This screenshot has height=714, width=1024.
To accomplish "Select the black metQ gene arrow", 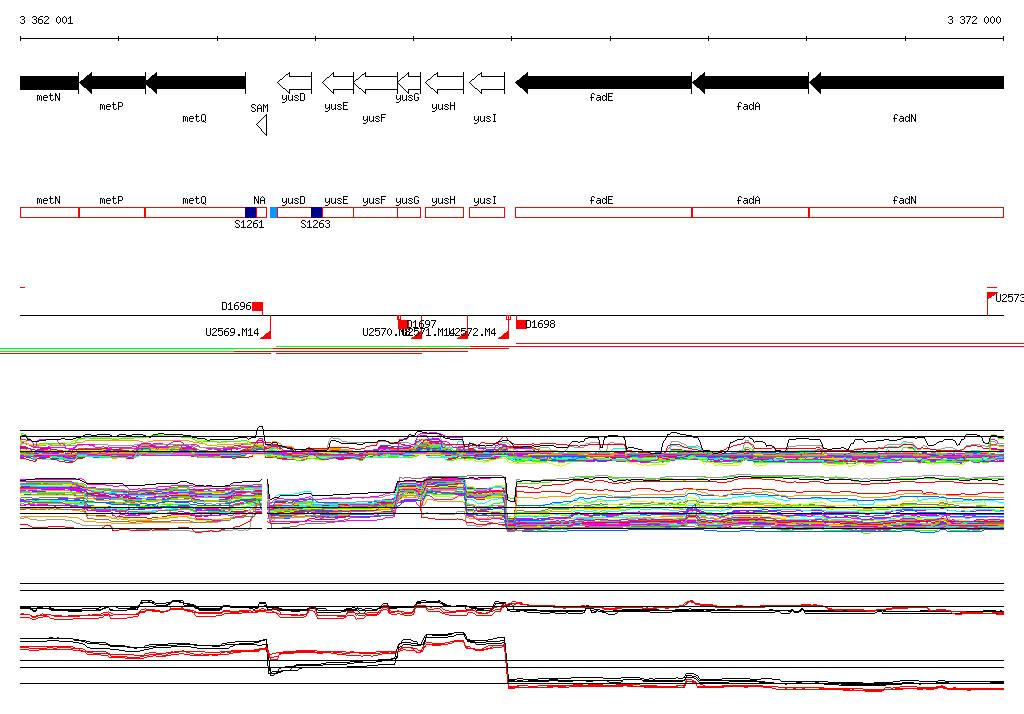I will coord(195,82).
